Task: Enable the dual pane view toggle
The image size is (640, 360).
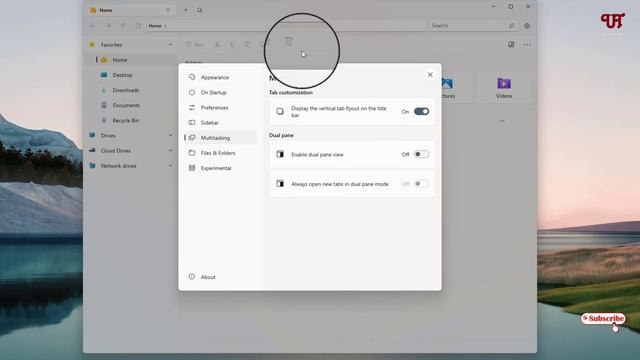Action: point(421,154)
